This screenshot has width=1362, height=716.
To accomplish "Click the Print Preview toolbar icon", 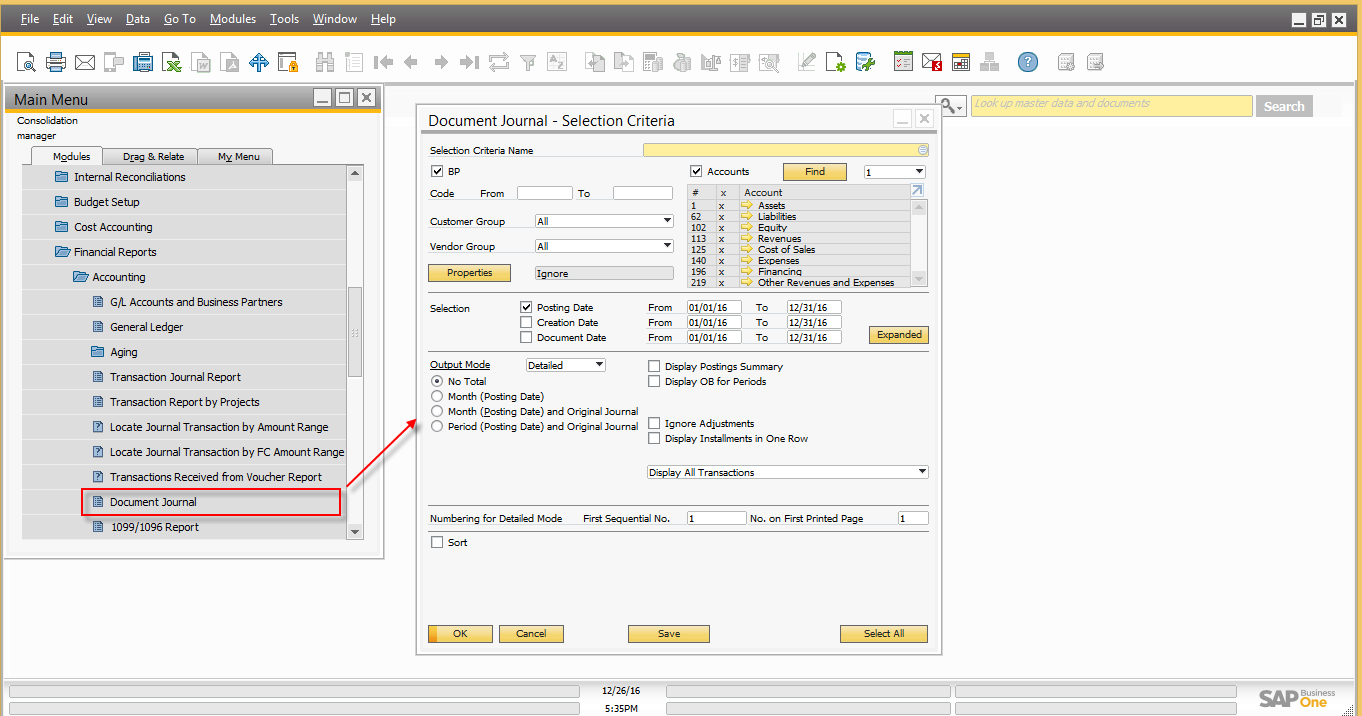I will pos(26,63).
